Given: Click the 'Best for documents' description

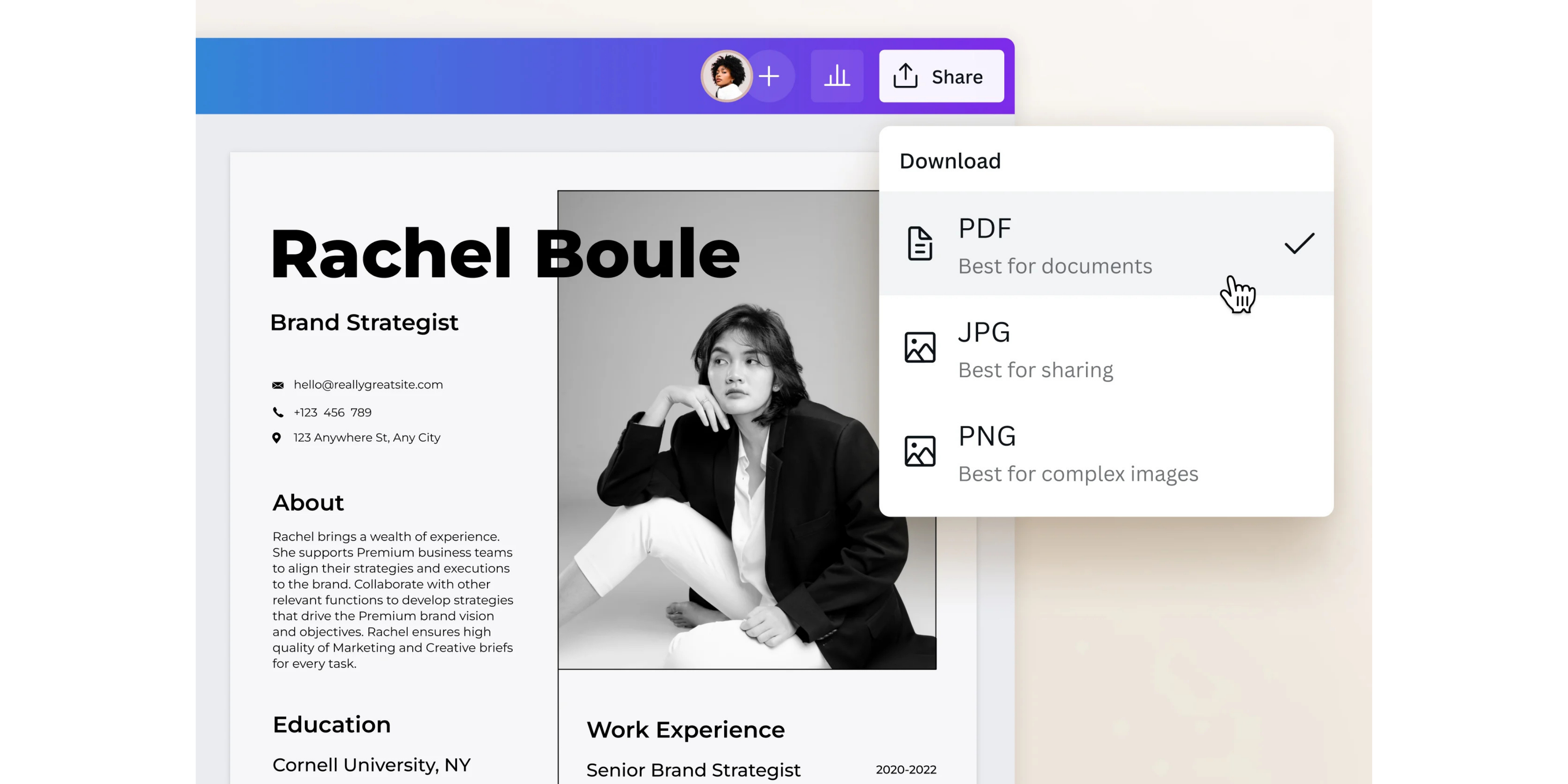Looking at the screenshot, I should click(x=1055, y=266).
